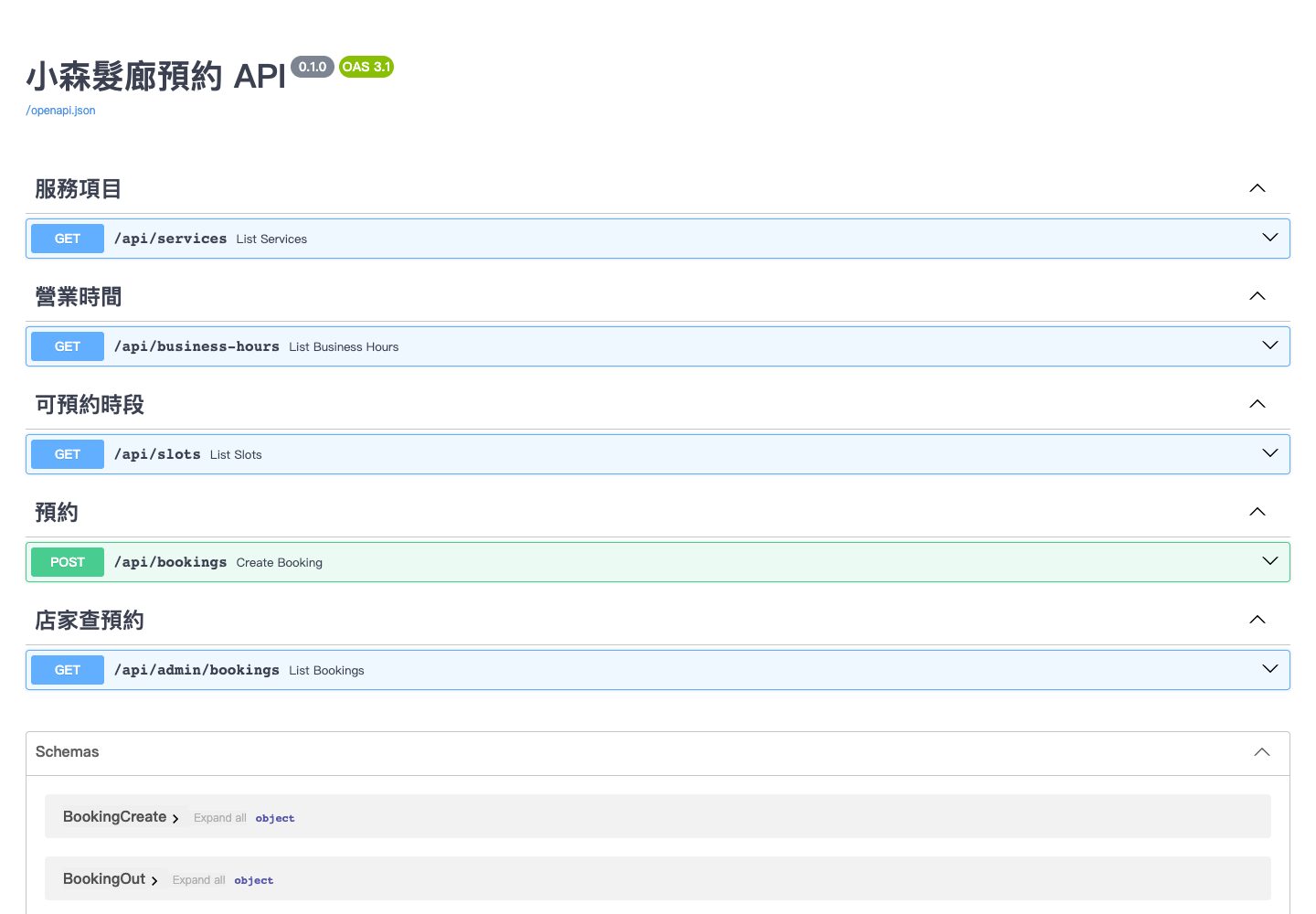Viewport: 1316px width, 914px height.
Task: Click POST badge for Create Booking
Action: (x=68, y=562)
